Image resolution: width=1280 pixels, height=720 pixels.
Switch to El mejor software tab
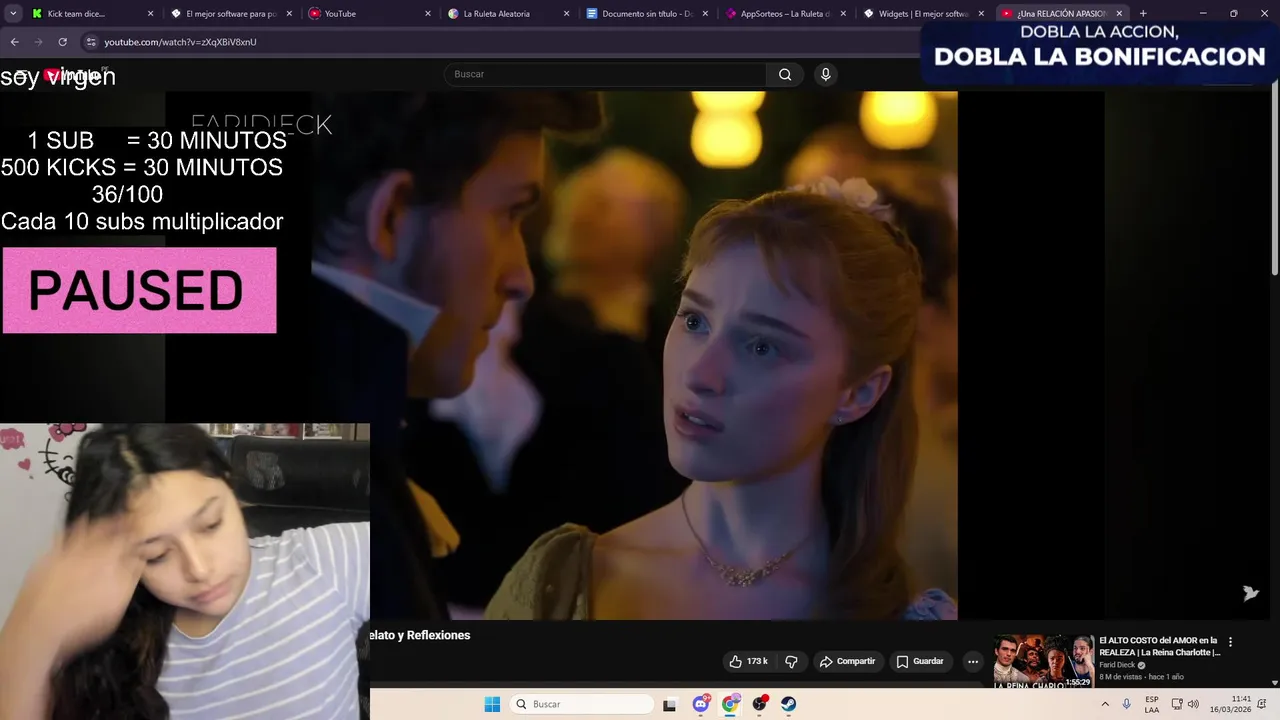pos(230,14)
